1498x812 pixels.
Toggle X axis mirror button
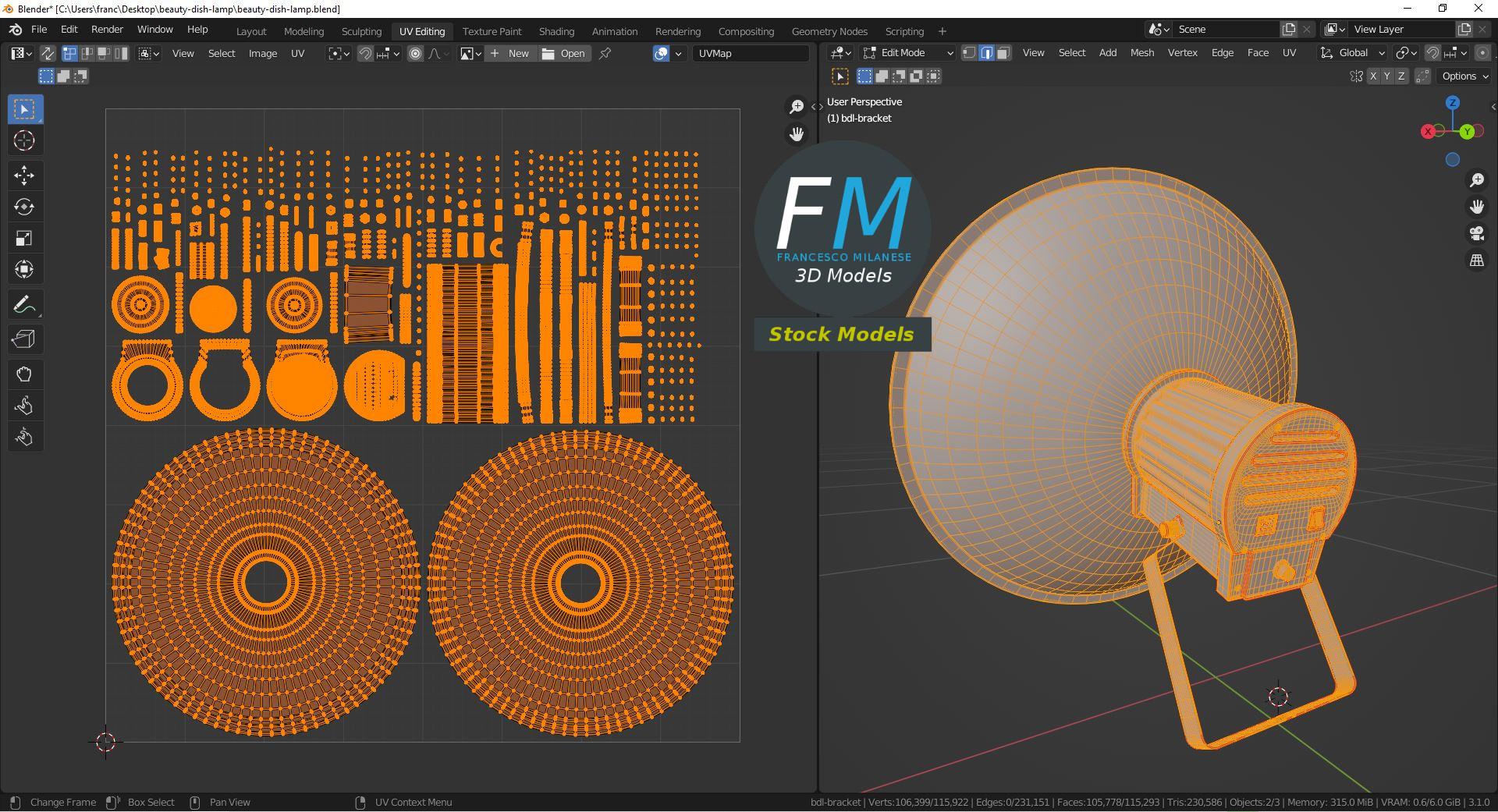point(1373,76)
